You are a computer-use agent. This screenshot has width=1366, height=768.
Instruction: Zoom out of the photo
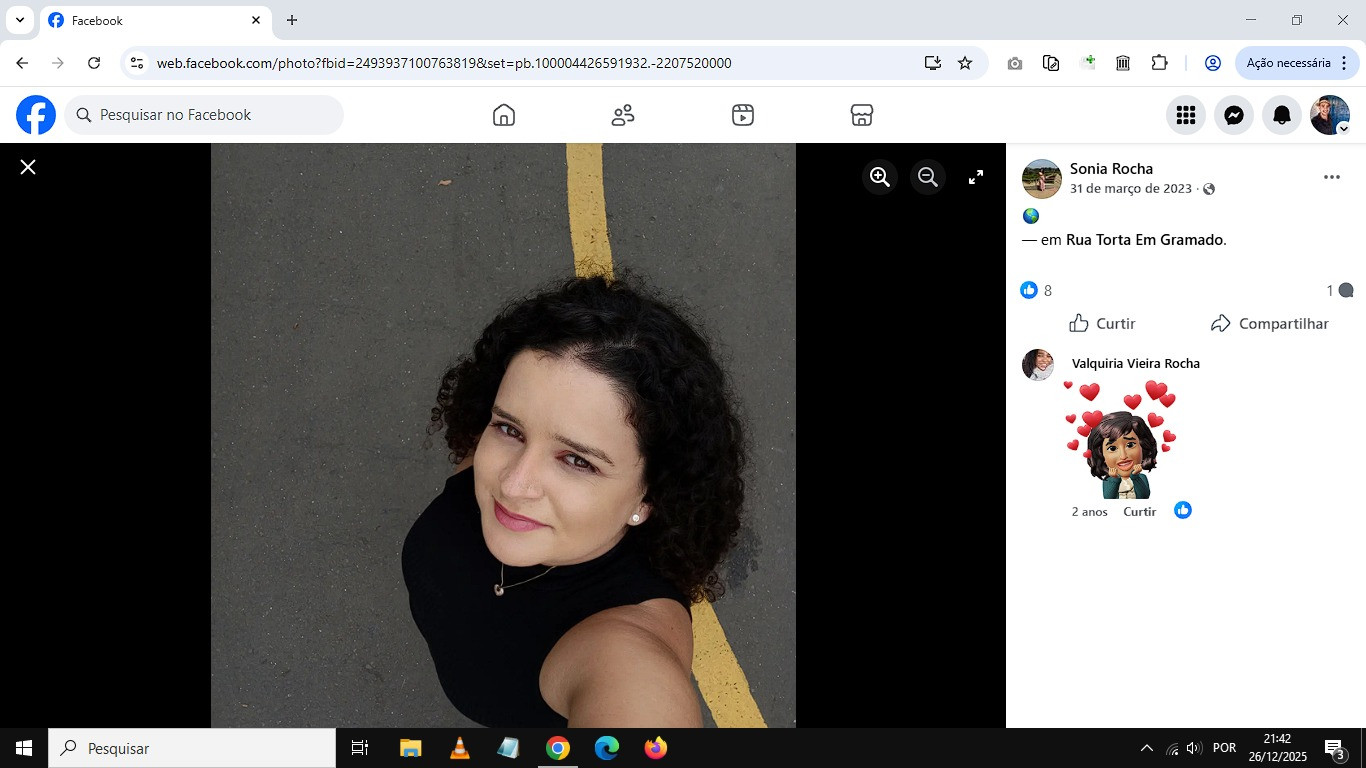[x=928, y=177]
